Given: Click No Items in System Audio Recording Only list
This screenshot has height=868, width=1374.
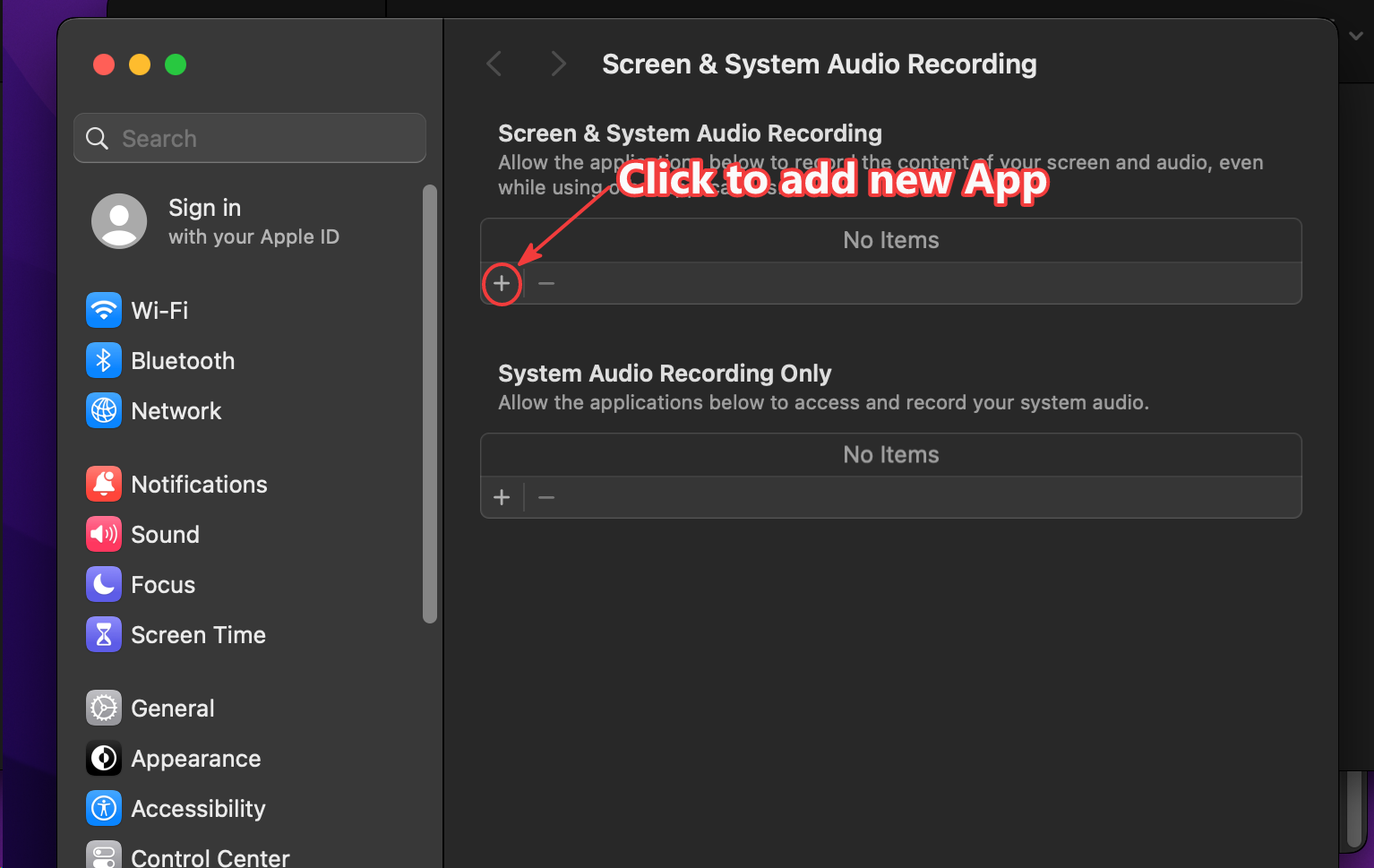Looking at the screenshot, I should (891, 455).
